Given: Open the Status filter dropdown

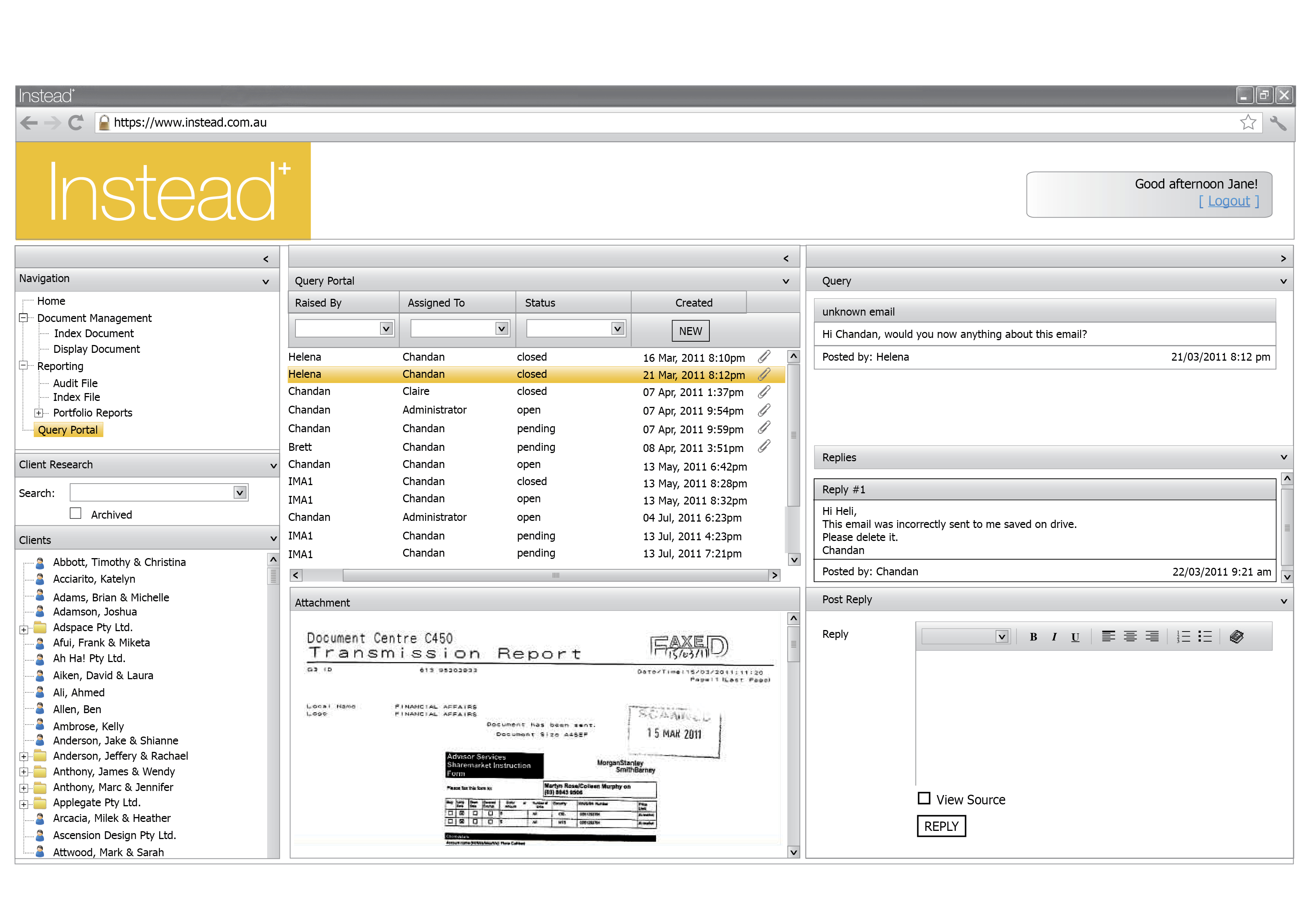Looking at the screenshot, I should 617,329.
